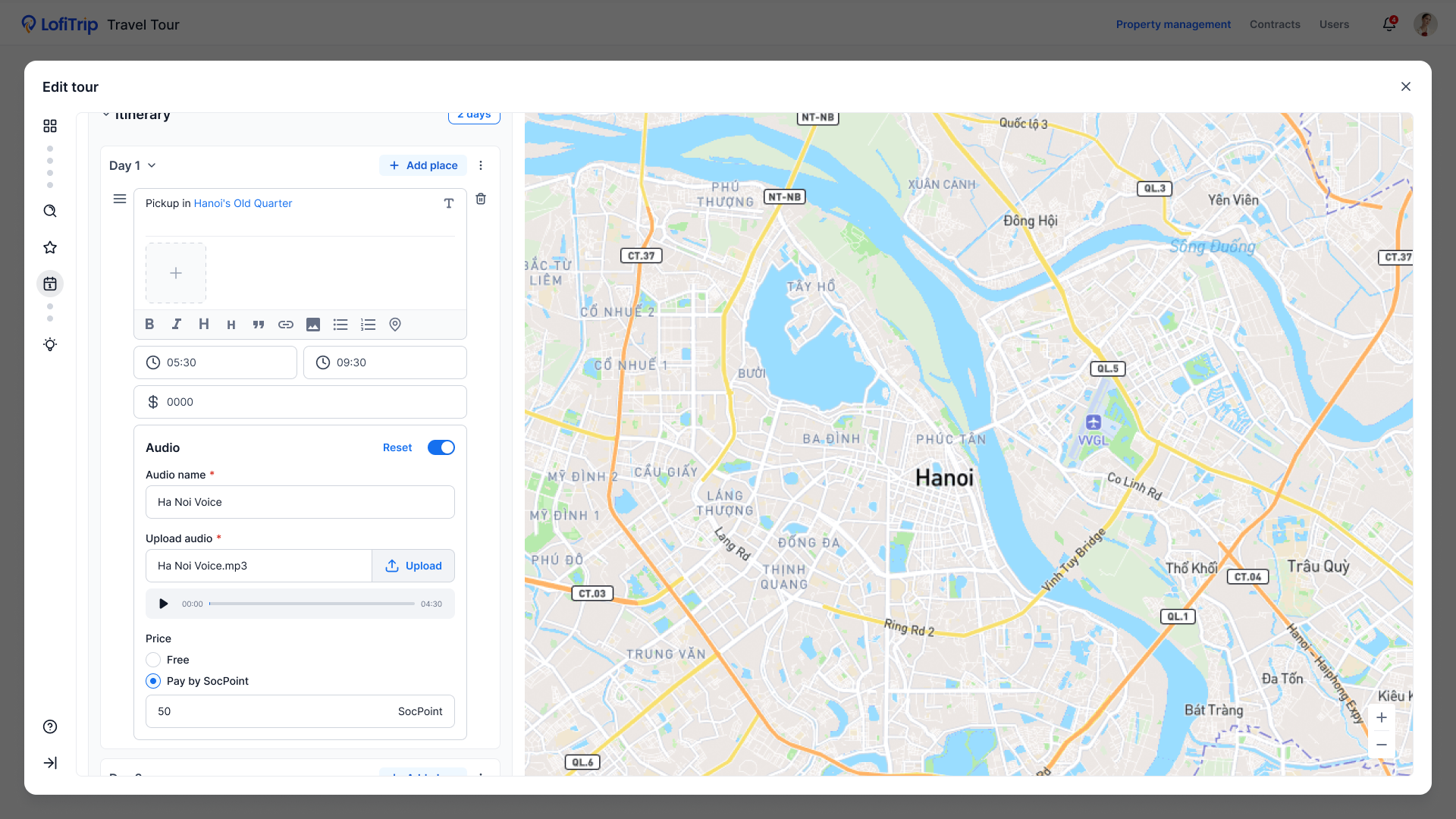Delete the Pickup place with trash icon
Screen dimensions: 1456x819
point(481,199)
